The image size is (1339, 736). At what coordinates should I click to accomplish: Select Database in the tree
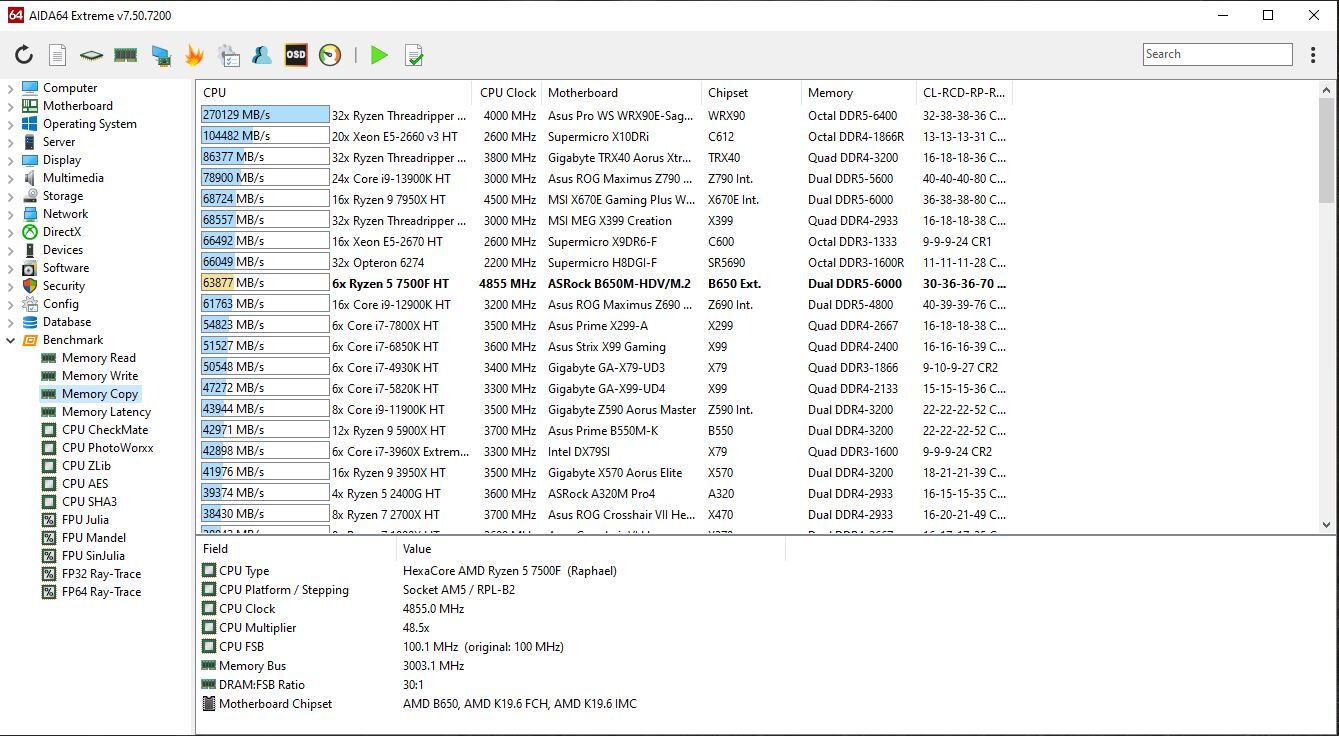click(x=67, y=322)
